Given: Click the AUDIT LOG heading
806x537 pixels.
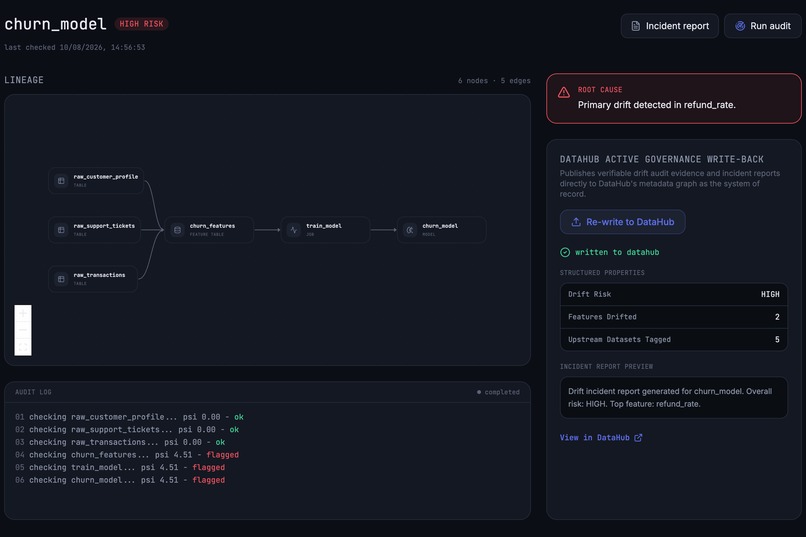Looking at the screenshot, I should [33, 392].
